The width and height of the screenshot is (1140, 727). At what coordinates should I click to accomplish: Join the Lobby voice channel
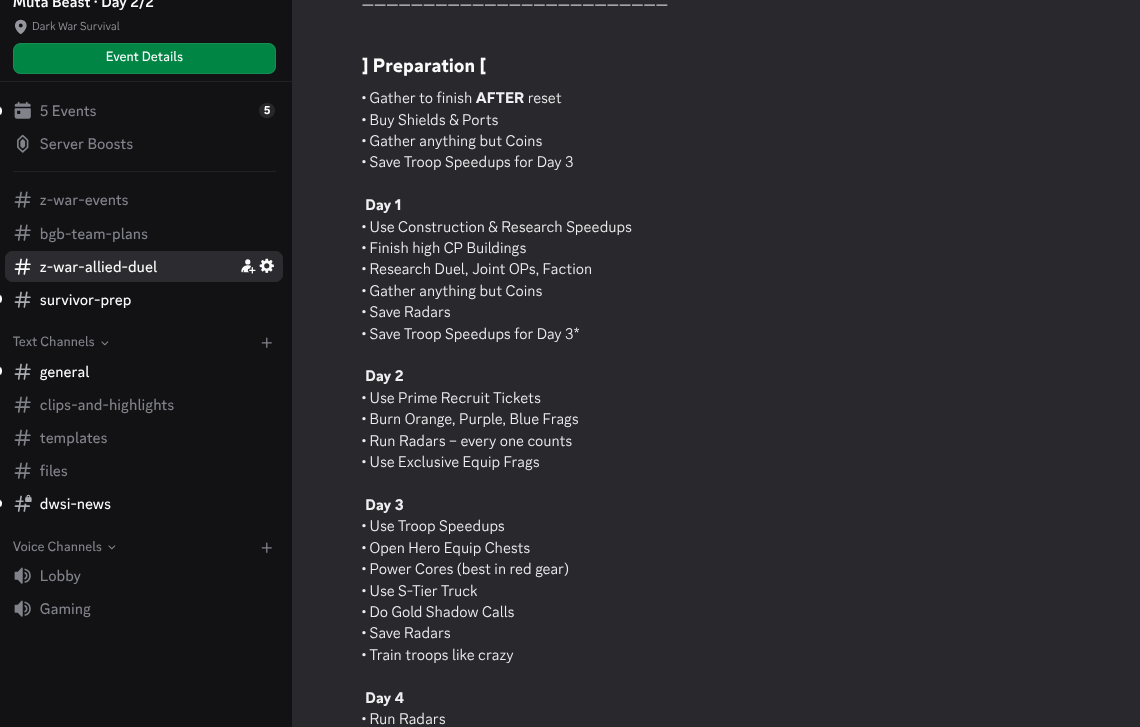coord(144,576)
